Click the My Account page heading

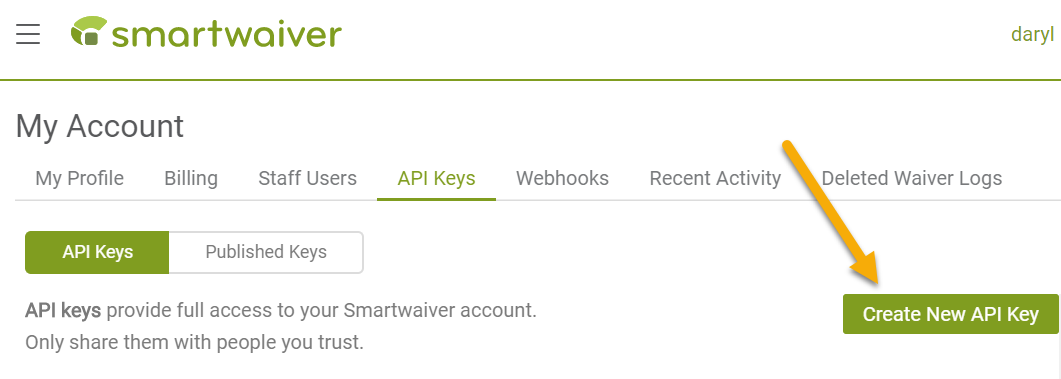point(99,127)
